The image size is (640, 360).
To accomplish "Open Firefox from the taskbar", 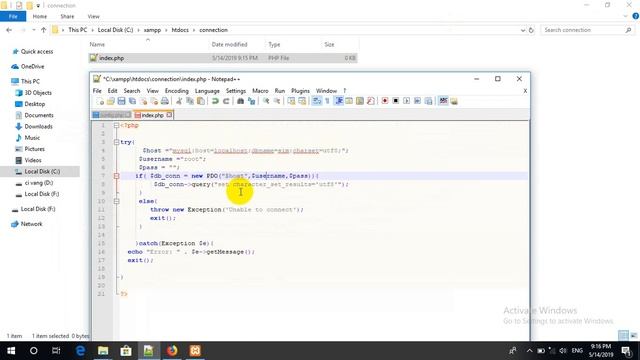I will coord(172,351).
